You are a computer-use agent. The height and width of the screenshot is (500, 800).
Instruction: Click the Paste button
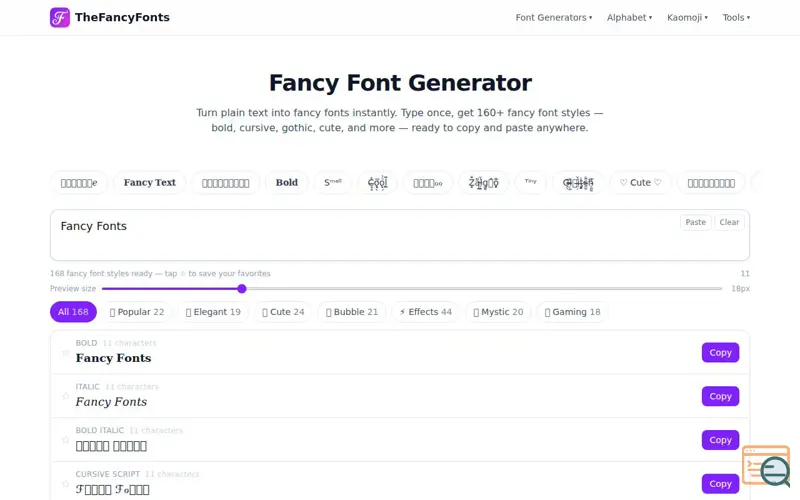pyautogui.click(x=695, y=222)
